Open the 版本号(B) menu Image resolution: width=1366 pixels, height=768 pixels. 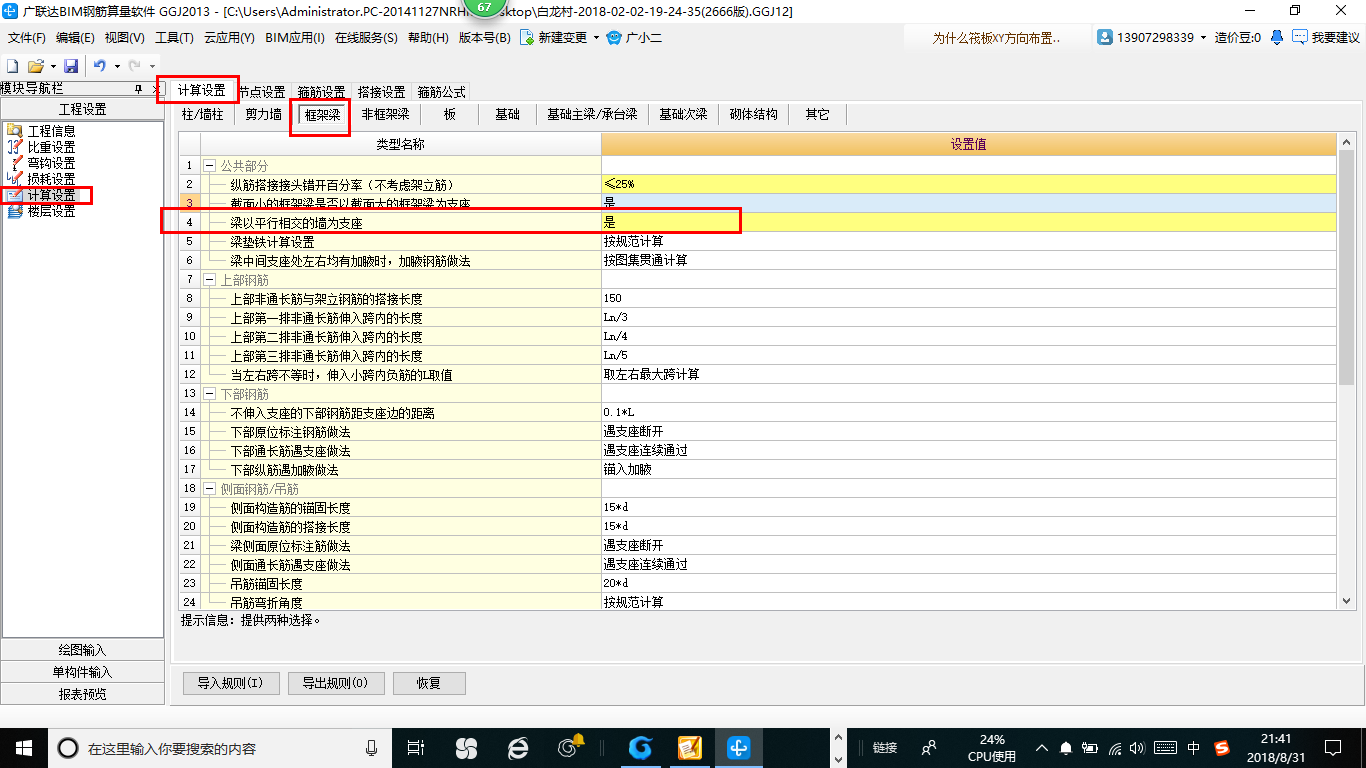pyautogui.click(x=484, y=38)
